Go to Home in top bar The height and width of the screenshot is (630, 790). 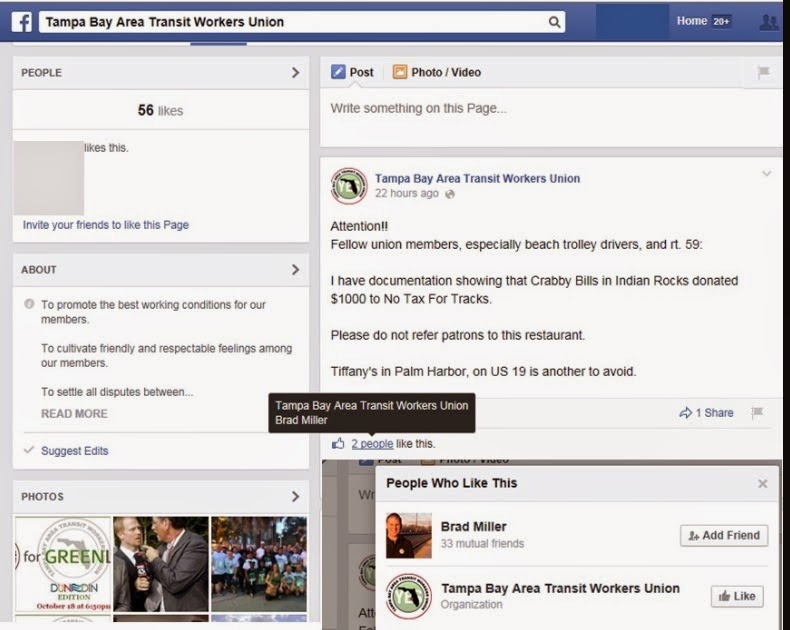pos(691,21)
